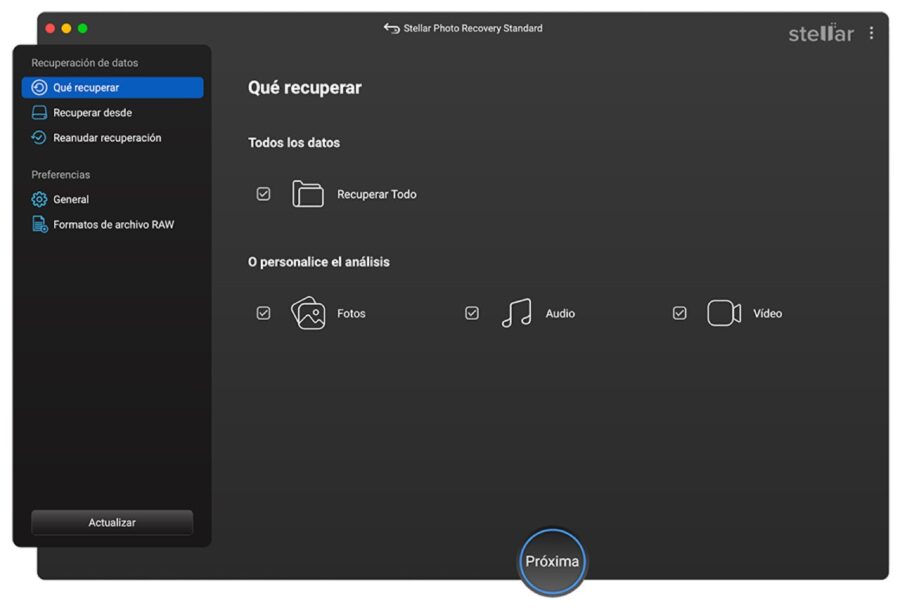Click the Audio label

tap(560, 313)
